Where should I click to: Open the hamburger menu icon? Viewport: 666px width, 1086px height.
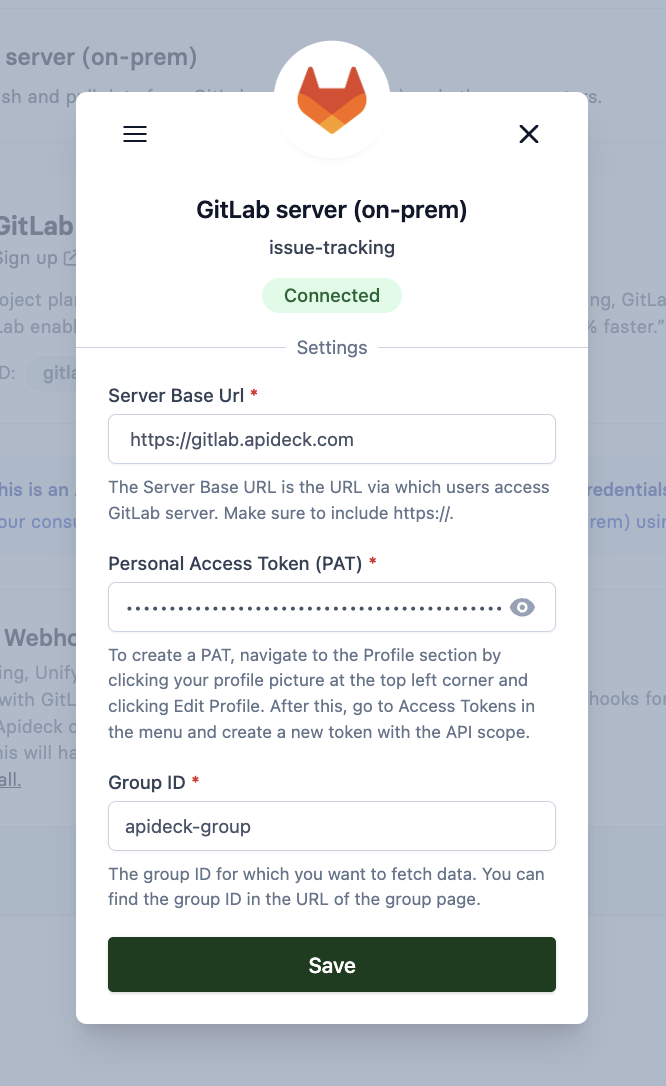click(x=135, y=134)
